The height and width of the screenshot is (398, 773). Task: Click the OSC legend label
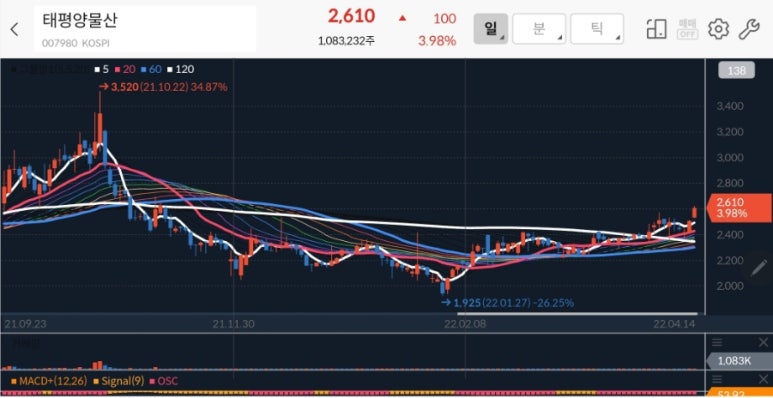click(x=164, y=381)
